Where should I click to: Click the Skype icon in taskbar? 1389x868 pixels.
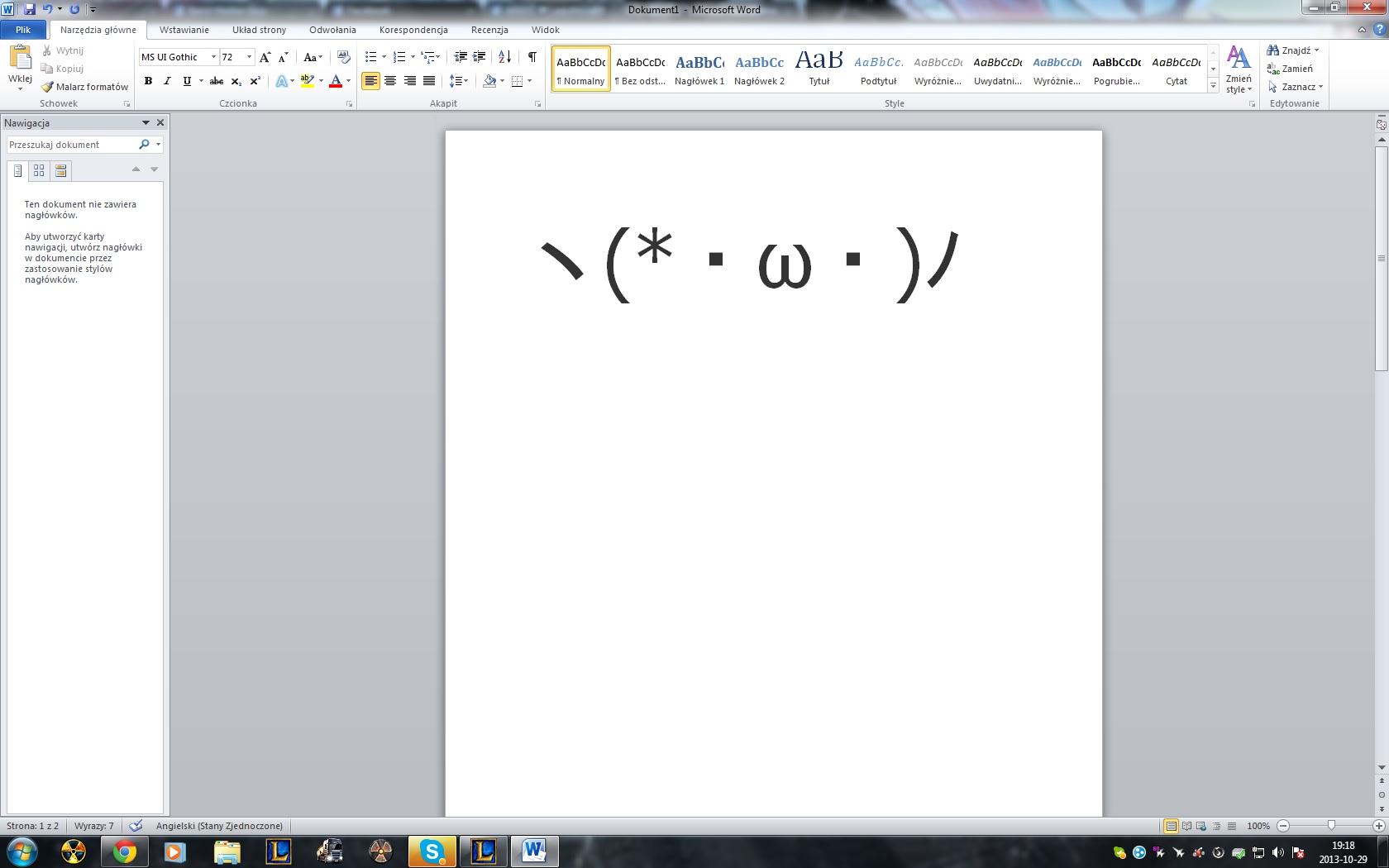pyautogui.click(x=432, y=851)
